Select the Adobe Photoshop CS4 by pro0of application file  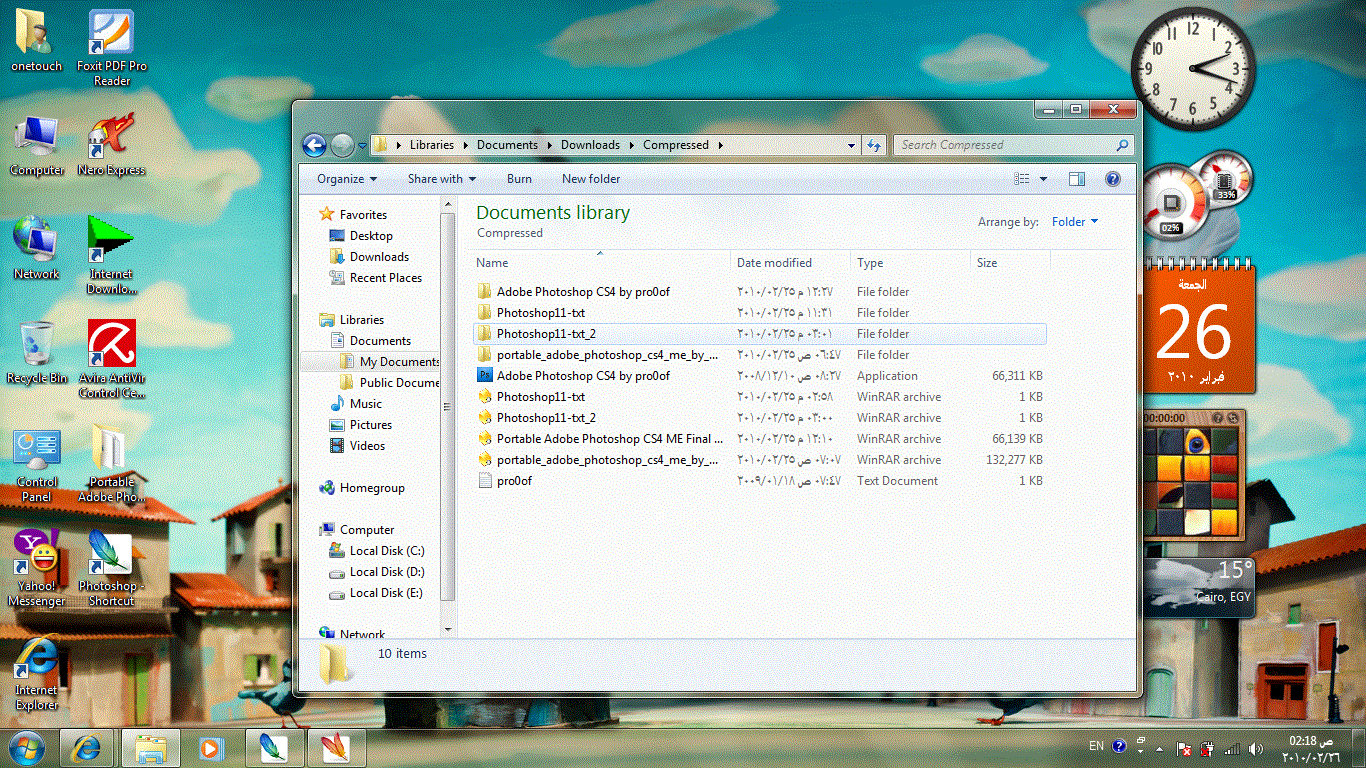coord(760,376)
